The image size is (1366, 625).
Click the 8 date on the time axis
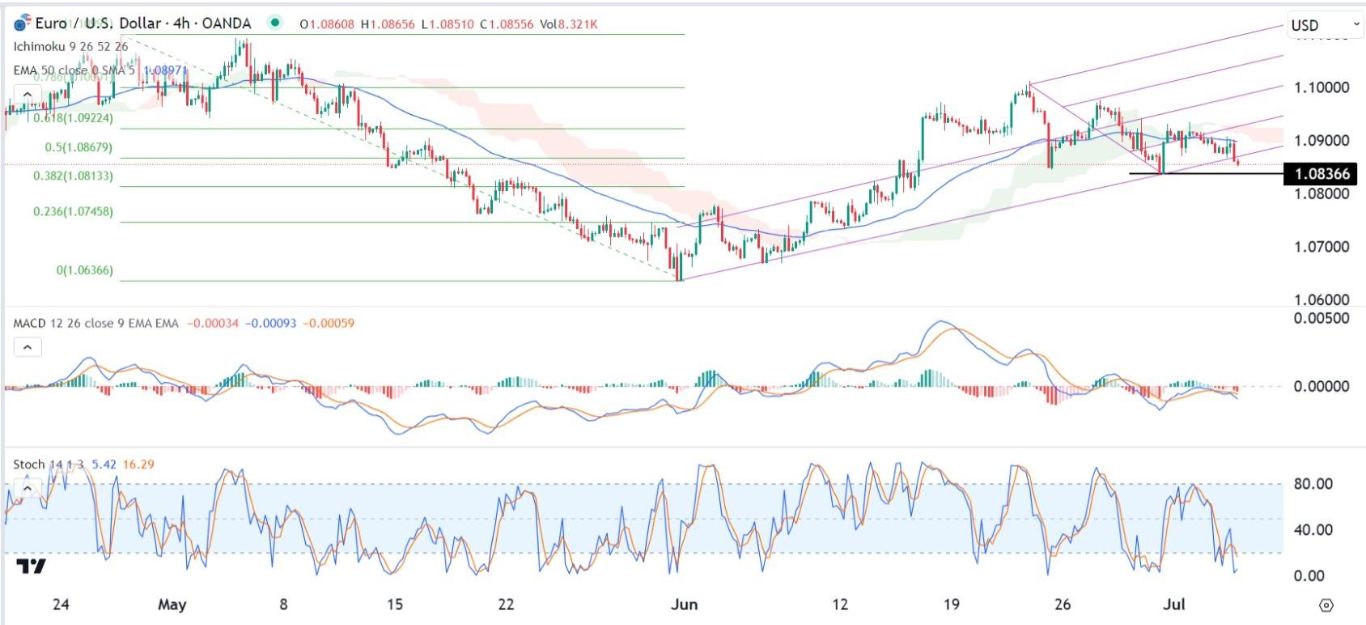pos(285,604)
